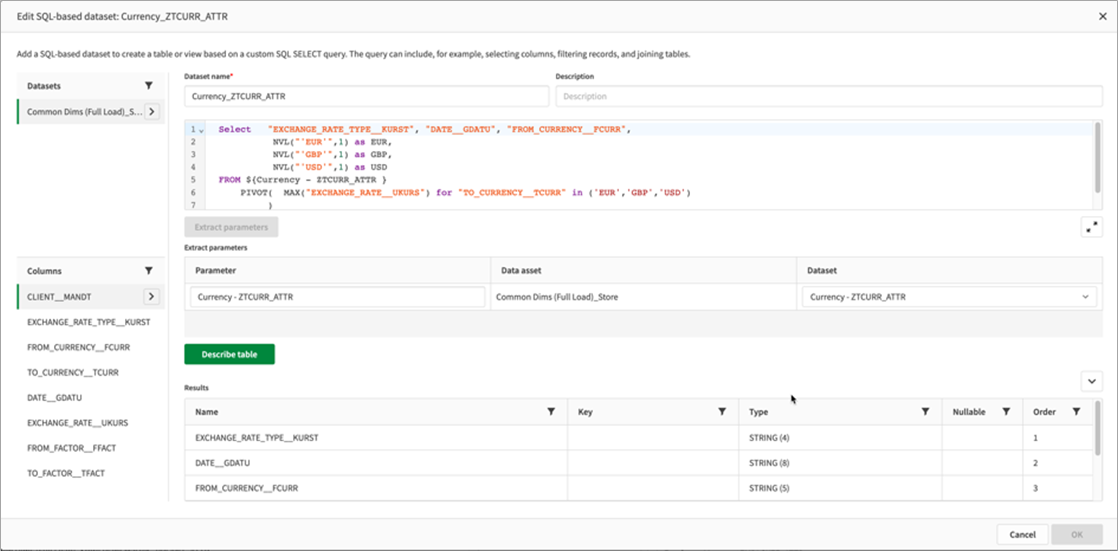Image resolution: width=1118 pixels, height=551 pixels.
Task: Click the Datasets panel filter icon
Action: pos(149,86)
